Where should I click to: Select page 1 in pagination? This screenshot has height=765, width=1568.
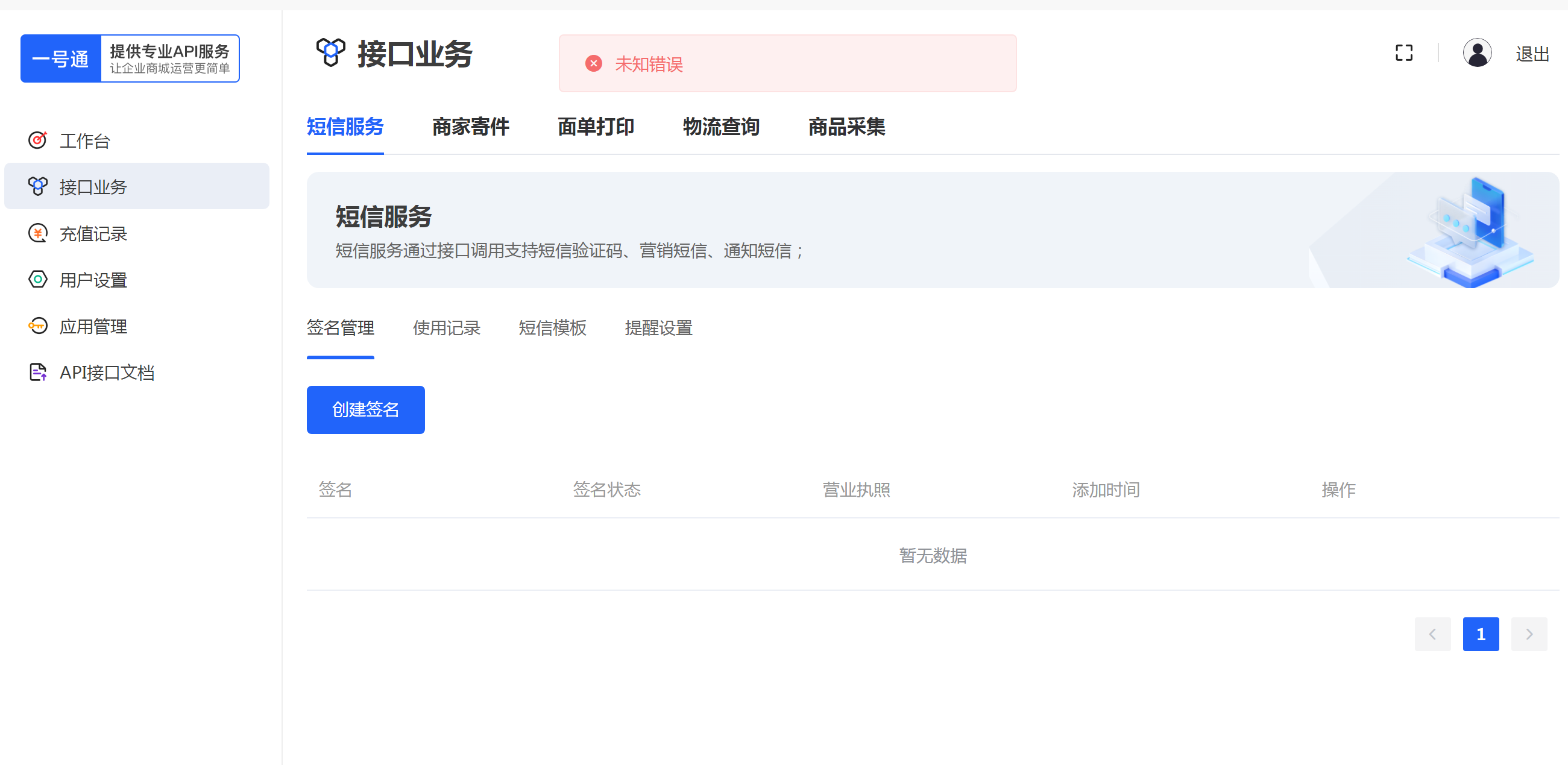tap(1481, 634)
